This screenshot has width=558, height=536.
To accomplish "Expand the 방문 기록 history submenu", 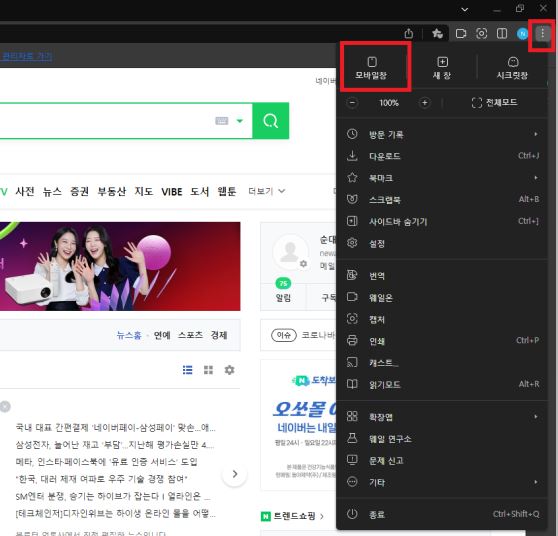I will click(x=442, y=134).
